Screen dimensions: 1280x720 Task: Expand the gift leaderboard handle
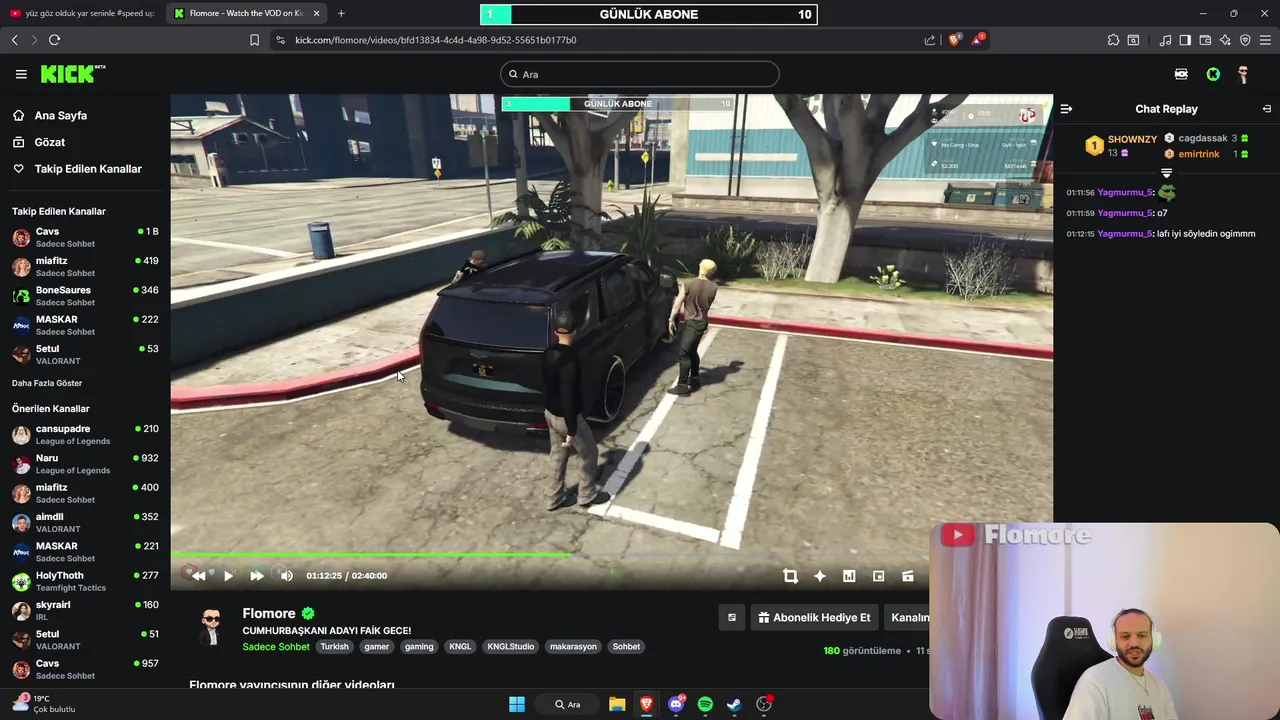point(1166,174)
